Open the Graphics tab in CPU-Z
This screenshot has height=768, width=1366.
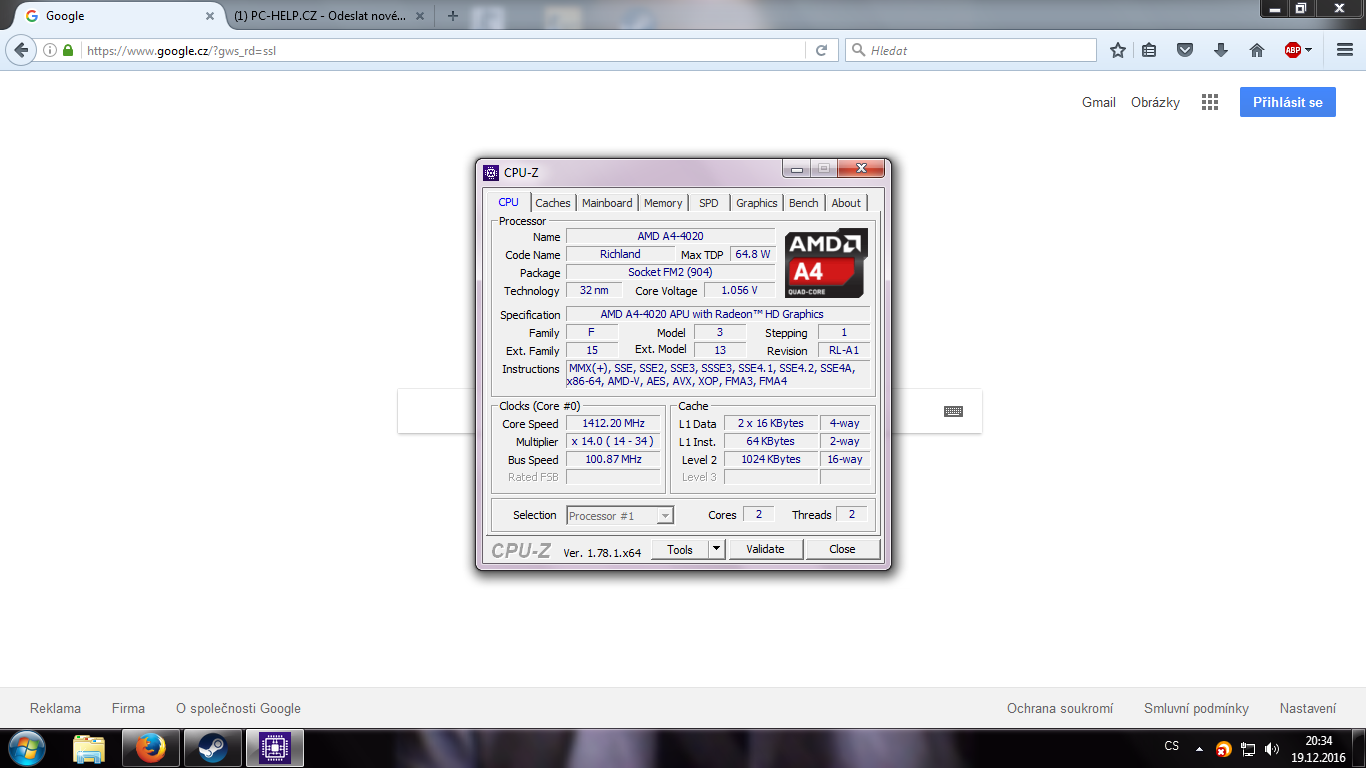757,203
